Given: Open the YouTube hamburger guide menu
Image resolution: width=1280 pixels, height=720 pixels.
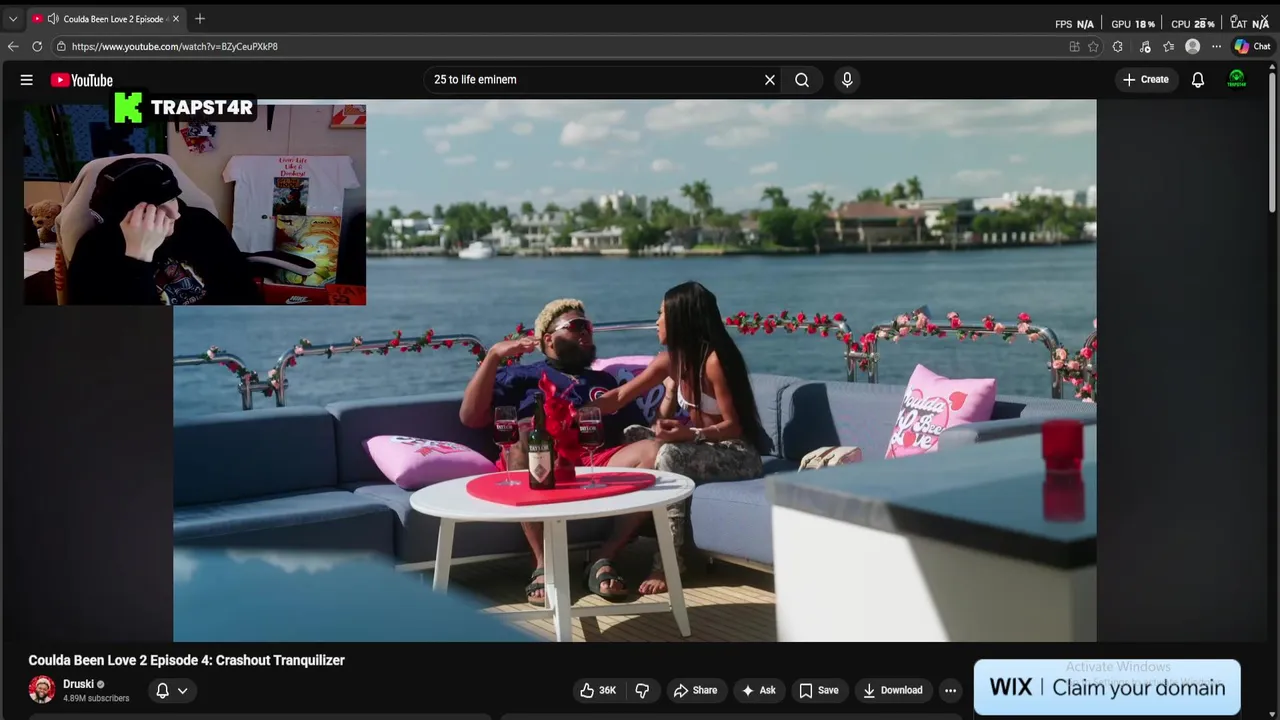Looking at the screenshot, I should point(27,80).
